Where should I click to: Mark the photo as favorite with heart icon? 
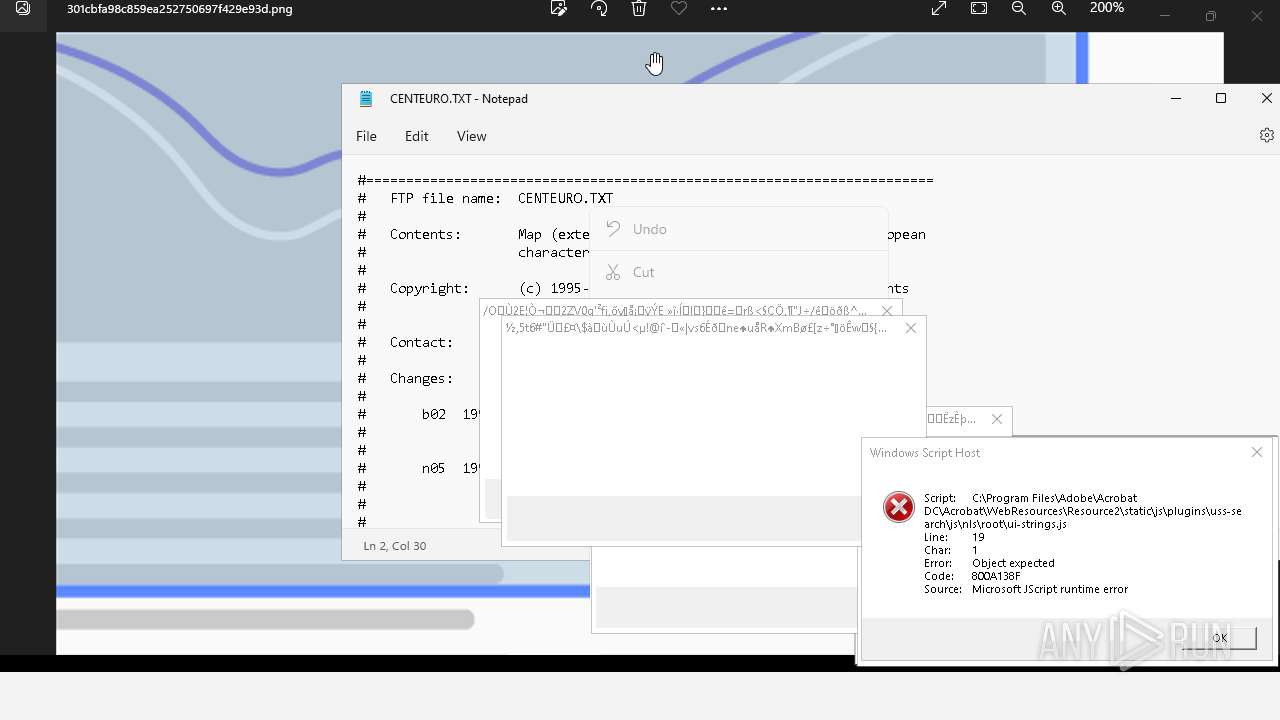(x=679, y=9)
